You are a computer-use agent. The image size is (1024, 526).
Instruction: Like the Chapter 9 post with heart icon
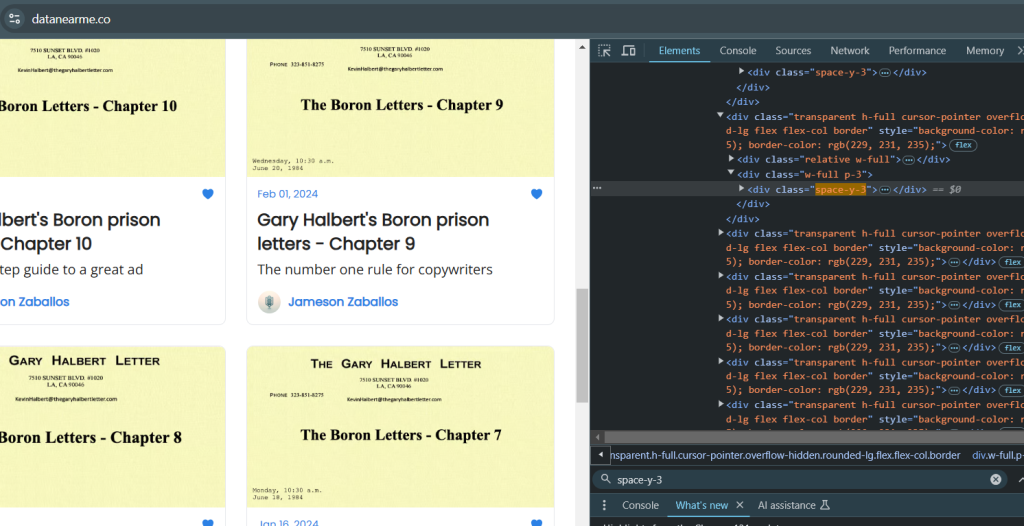point(536,194)
